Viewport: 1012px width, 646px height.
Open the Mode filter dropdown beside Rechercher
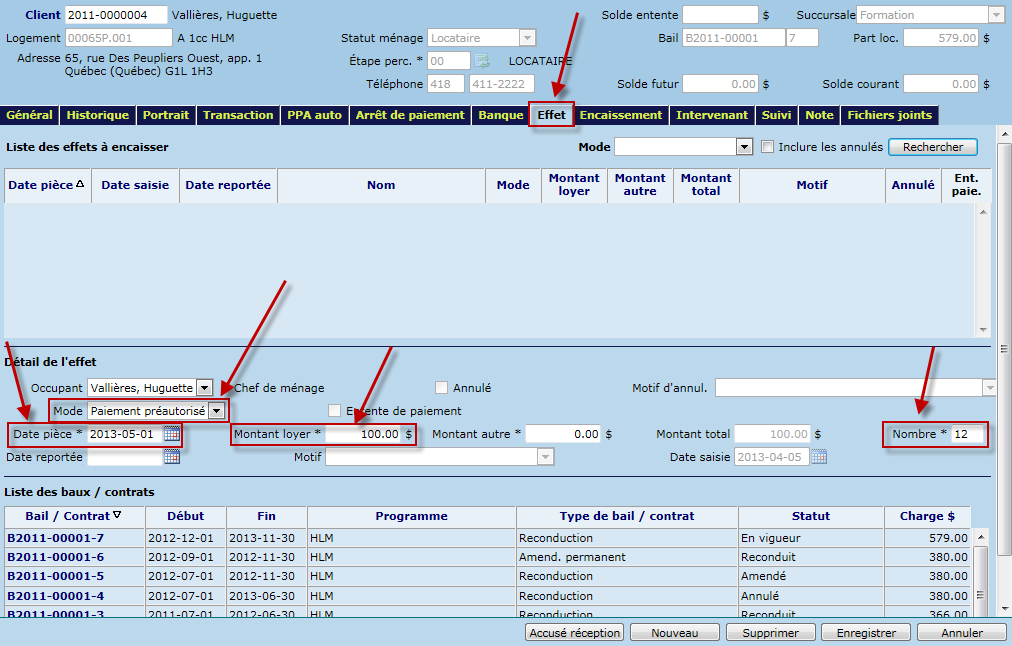[743, 147]
